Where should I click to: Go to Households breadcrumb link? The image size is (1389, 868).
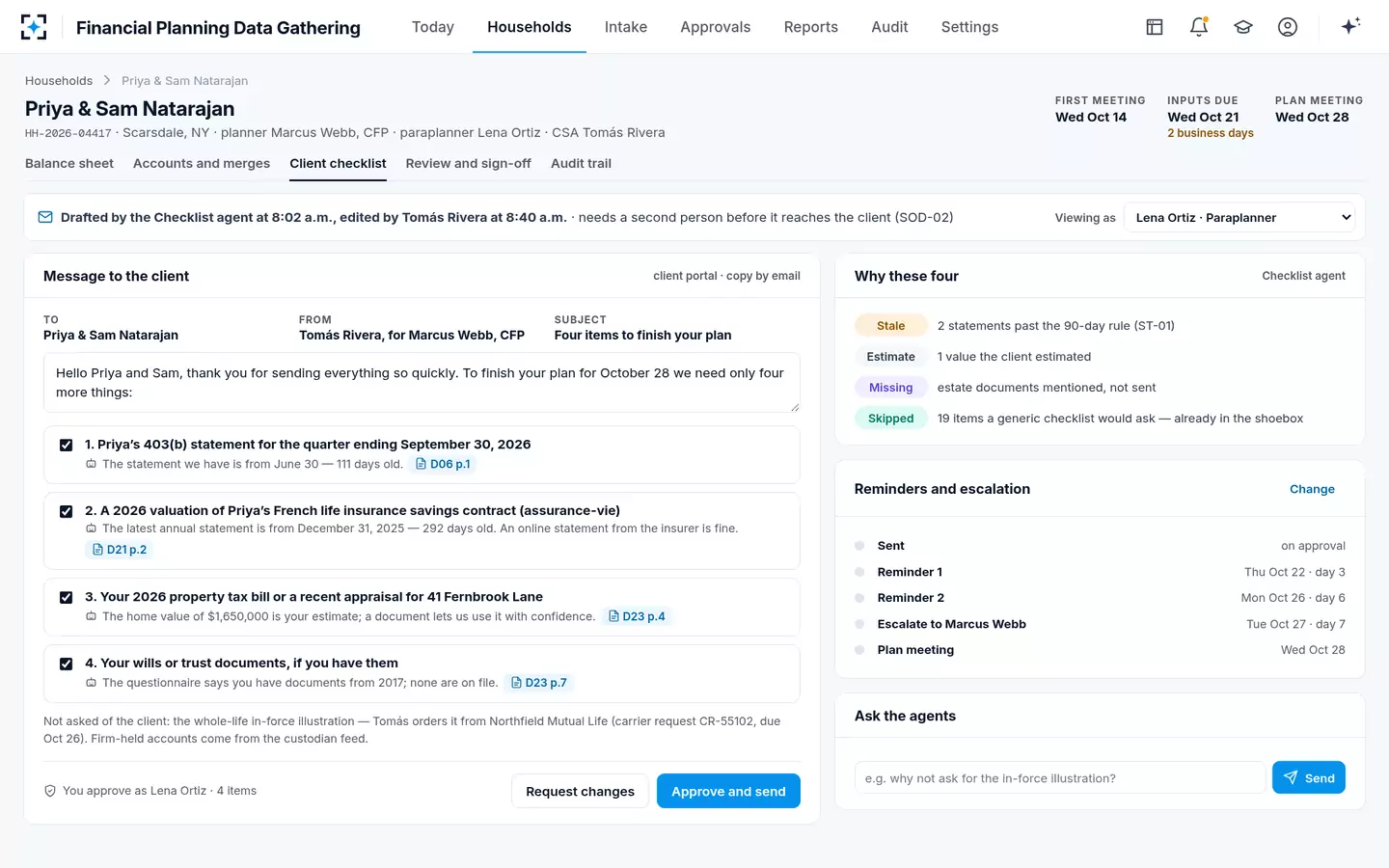tap(59, 81)
